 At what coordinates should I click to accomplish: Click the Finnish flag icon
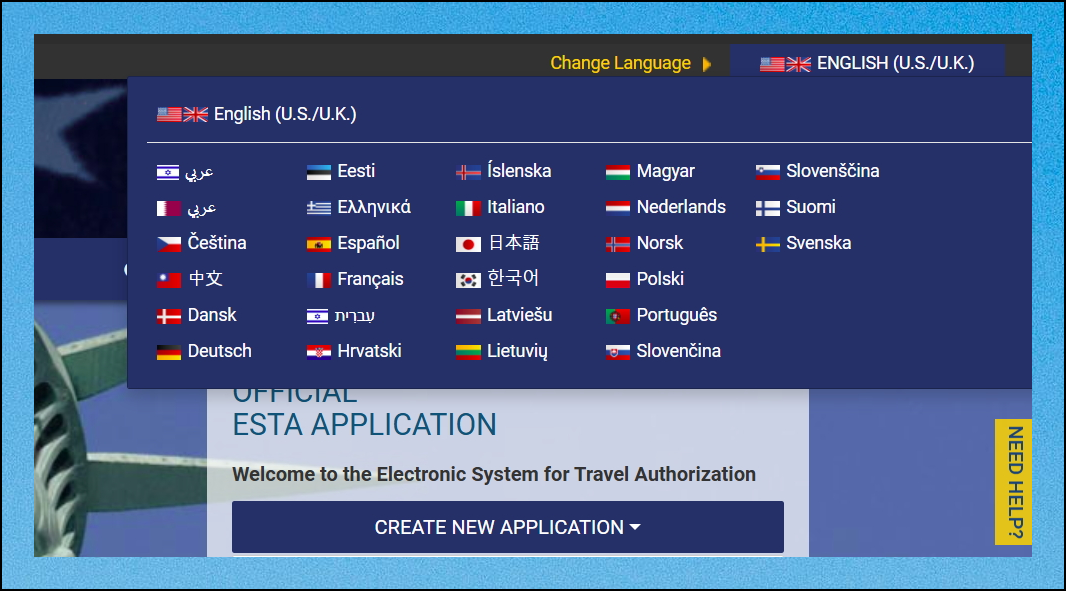click(768, 208)
